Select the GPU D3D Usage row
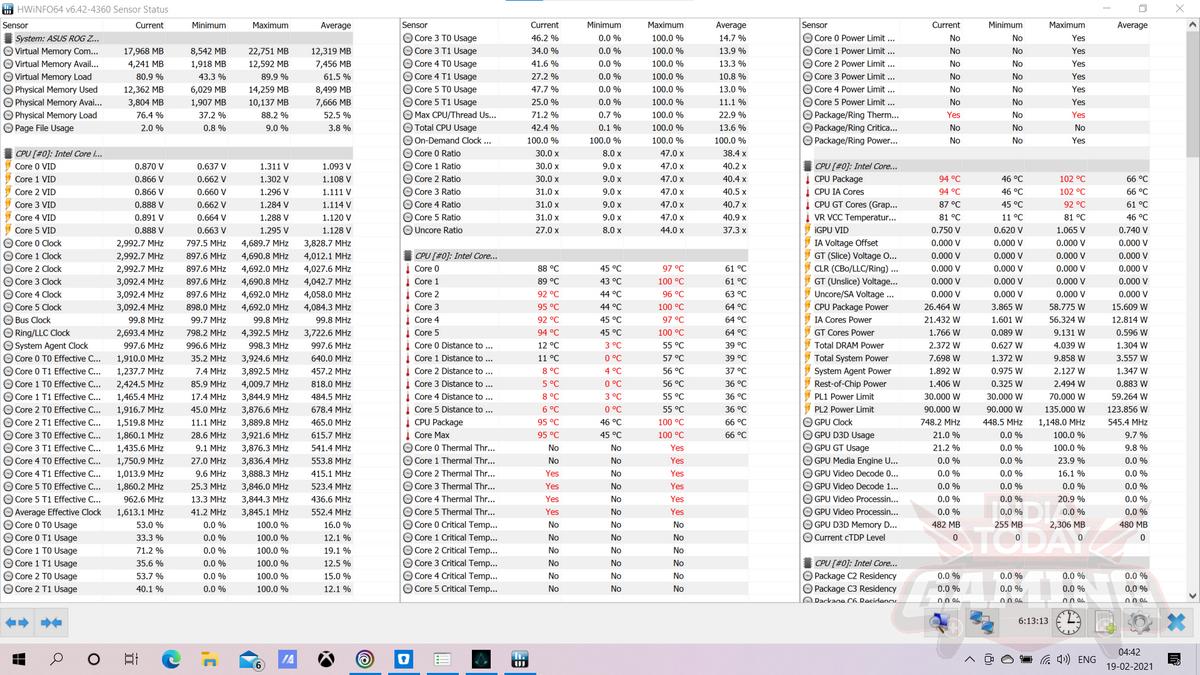Image resolution: width=1200 pixels, height=675 pixels. click(x=976, y=435)
